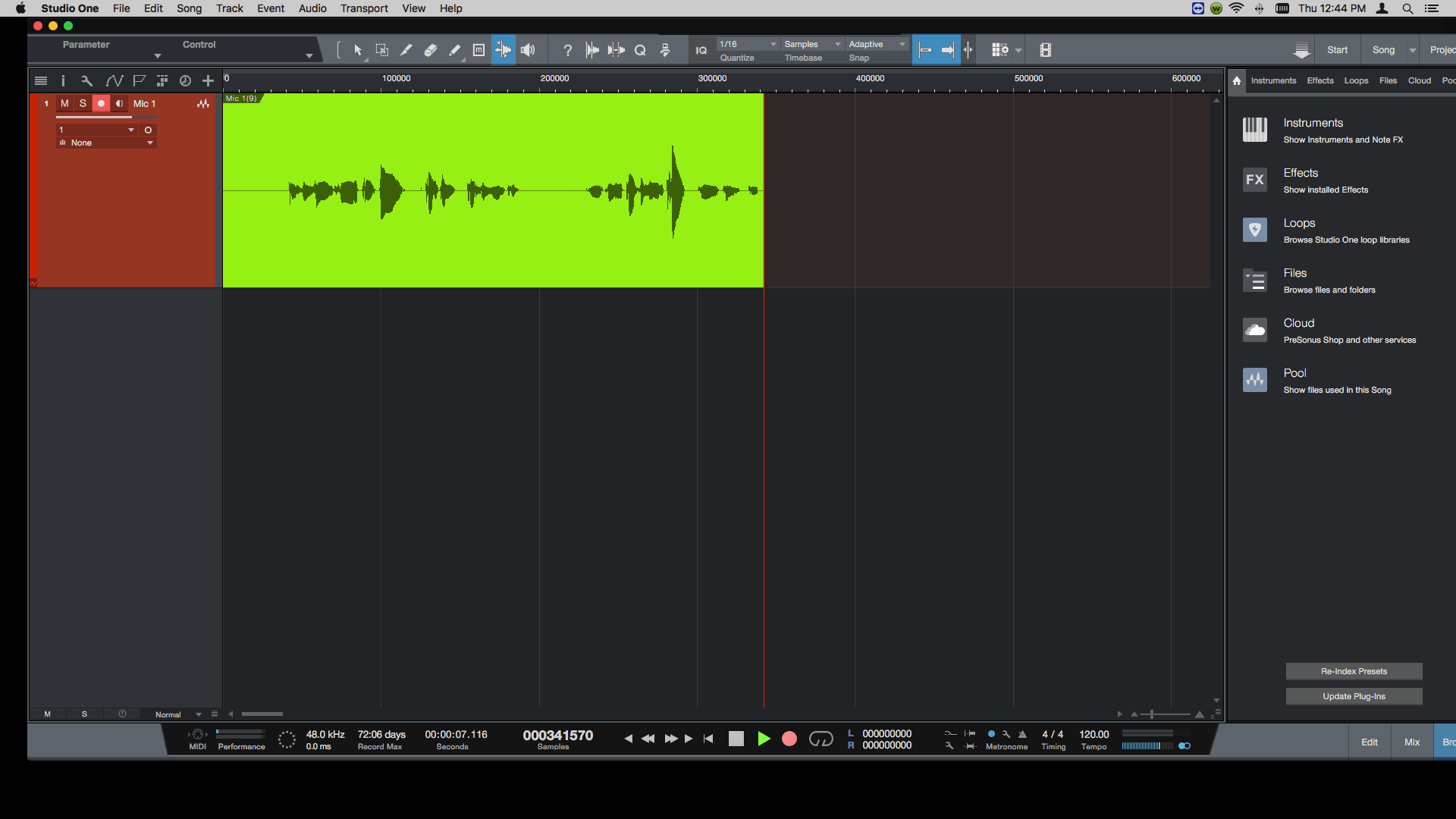This screenshot has width=1456, height=819.
Task: Activate the Listen tool speaker icon
Action: [x=528, y=50]
